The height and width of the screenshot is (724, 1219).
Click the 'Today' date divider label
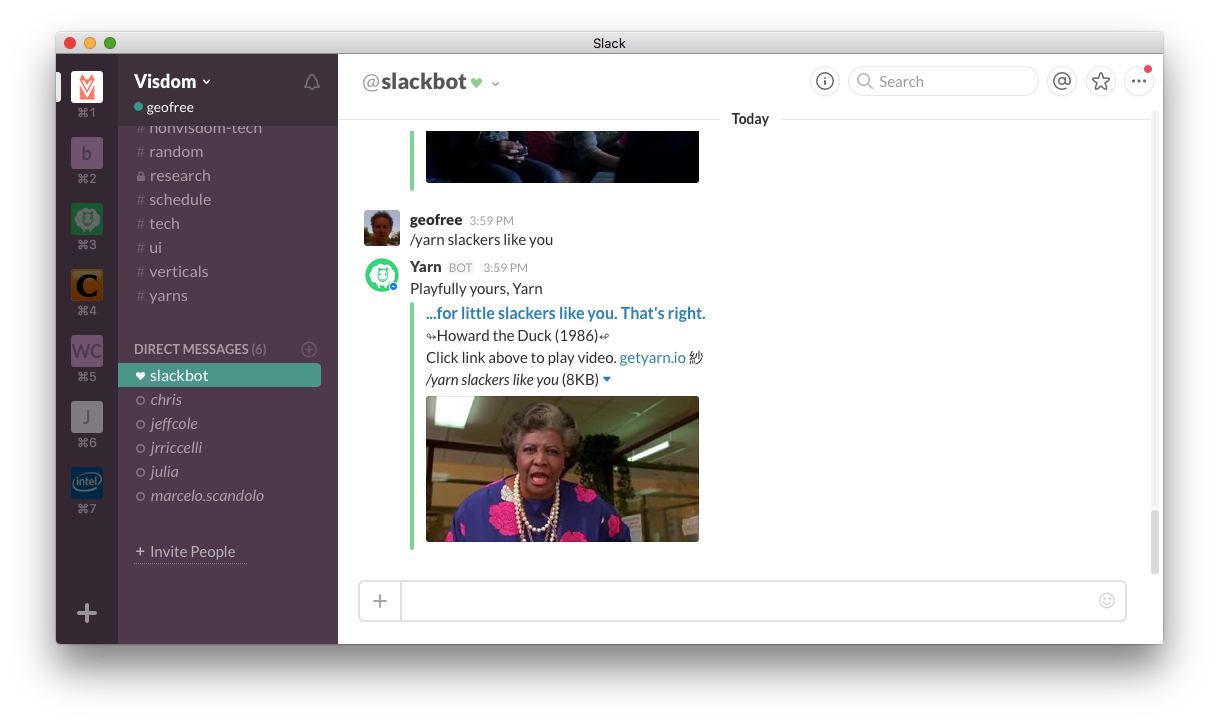pos(750,119)
